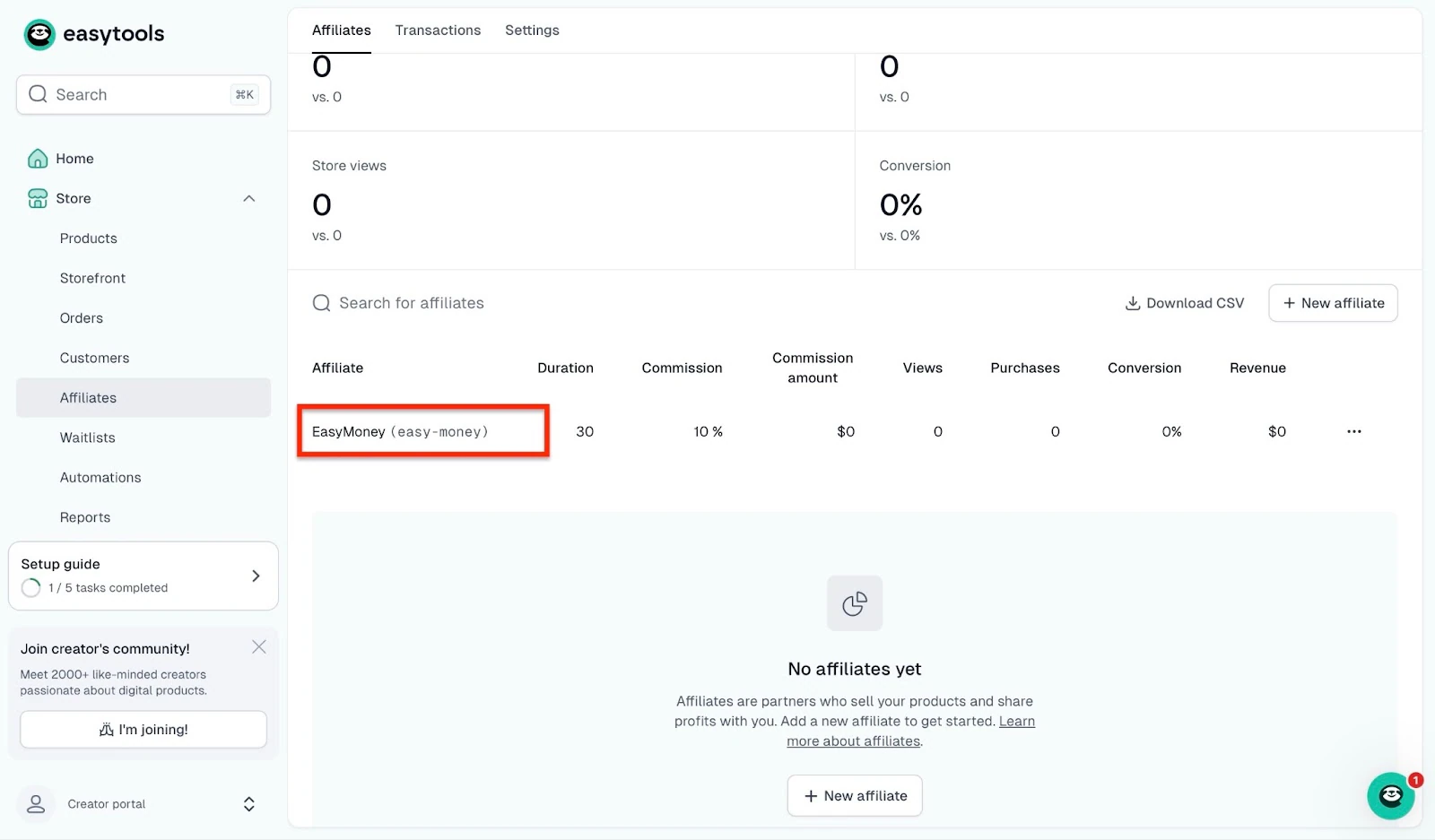Image resolution: width=1435 pixels, height=840 pixels.
Task: Click the Revenue column header
Action: (1257, 368)
